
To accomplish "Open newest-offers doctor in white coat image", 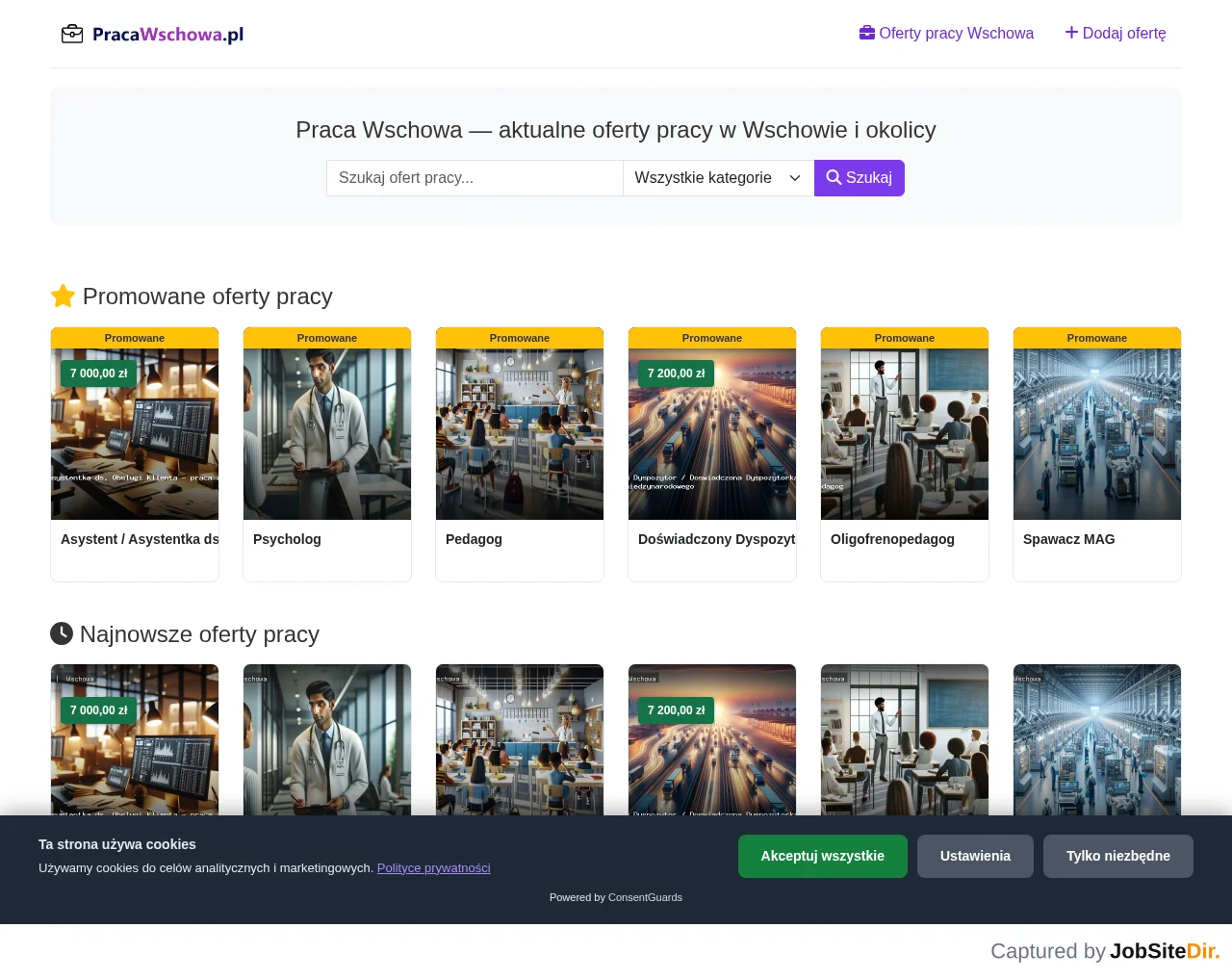I will click(327, 740).
